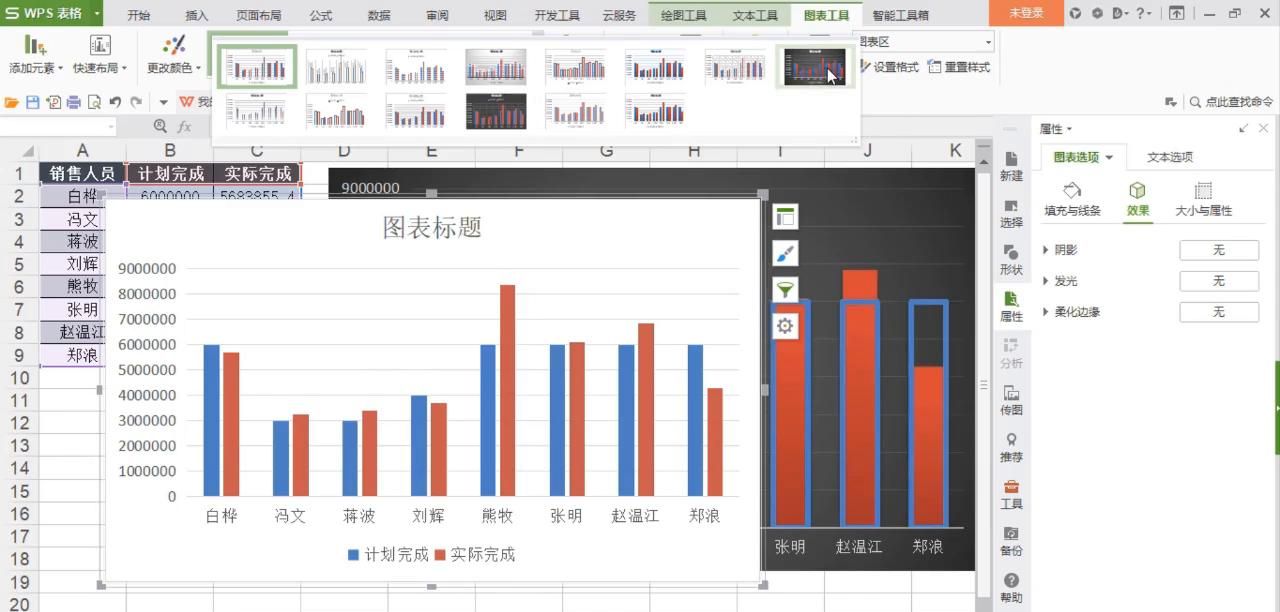1280x612 pixels.
Task: Open the chart filter funnel icon beside the chart
Action: pos(786,290)
